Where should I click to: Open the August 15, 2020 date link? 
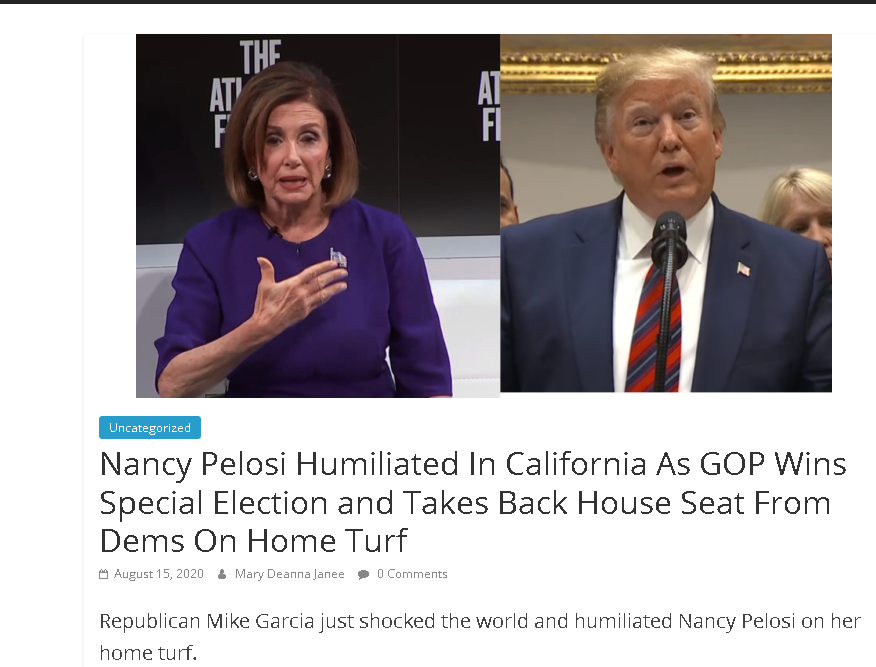point(159,574)
